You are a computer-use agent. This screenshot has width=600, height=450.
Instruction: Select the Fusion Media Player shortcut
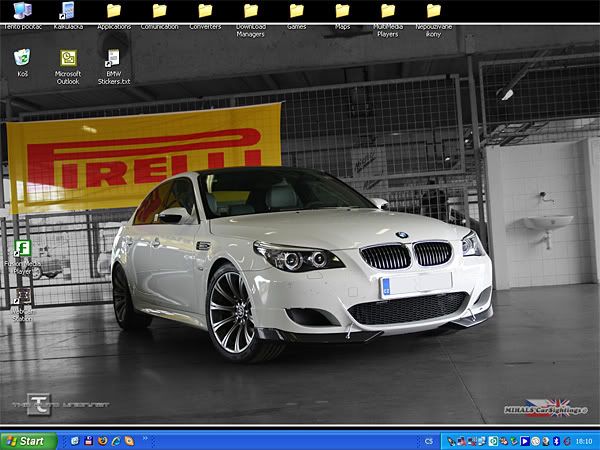23,257
